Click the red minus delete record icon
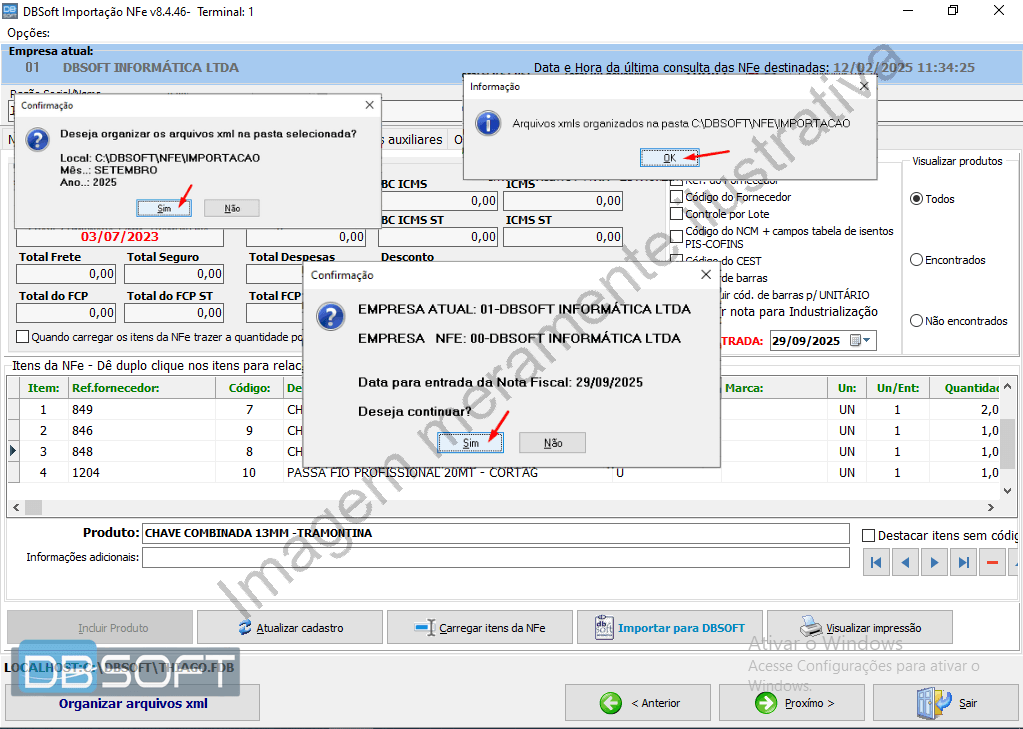This screenshot has height=729, width=1023. coord(992,563)
